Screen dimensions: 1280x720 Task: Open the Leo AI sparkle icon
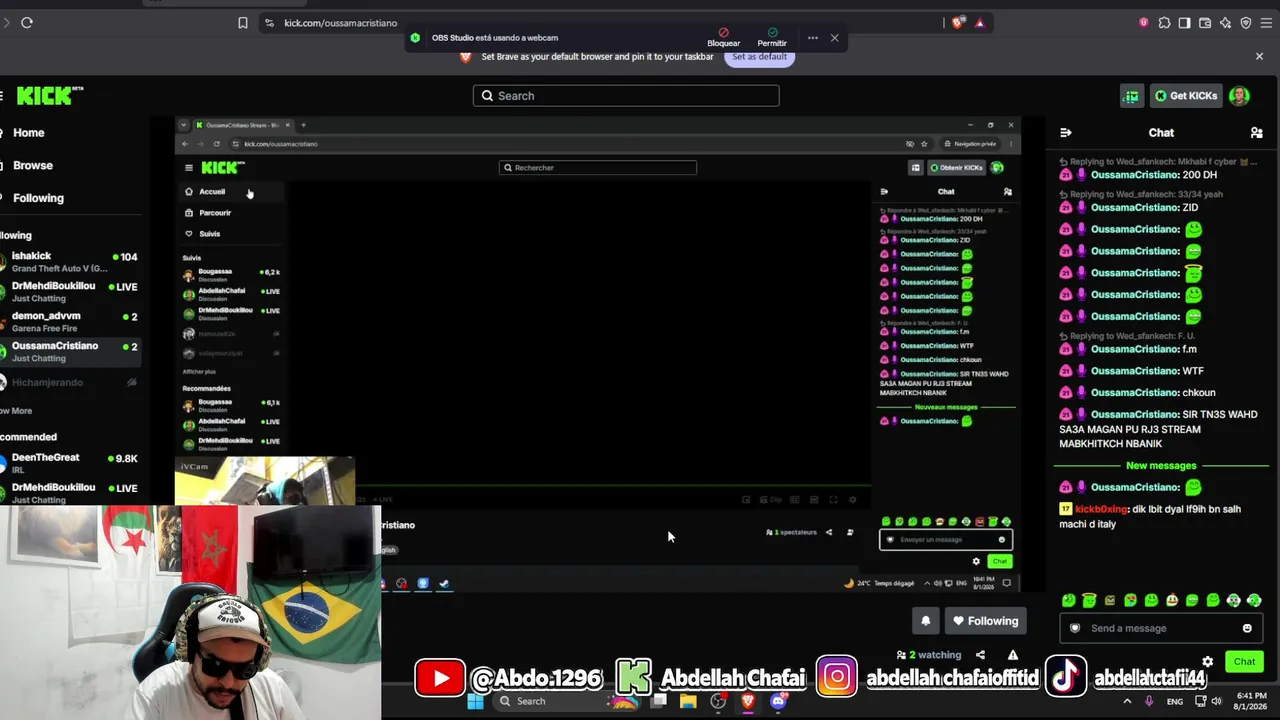(1225, 23)
